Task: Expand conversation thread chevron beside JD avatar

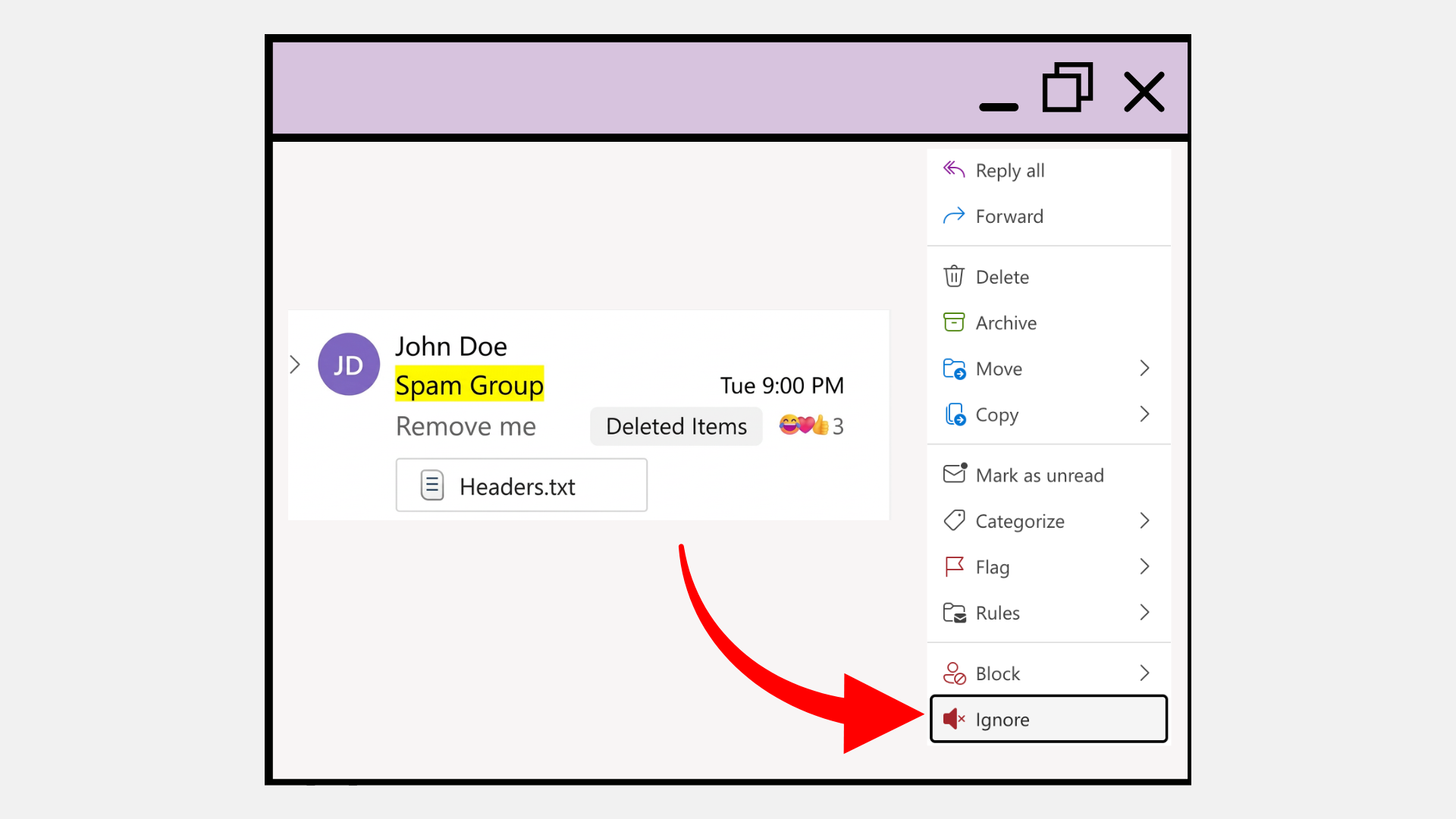Action: point(295,365)
